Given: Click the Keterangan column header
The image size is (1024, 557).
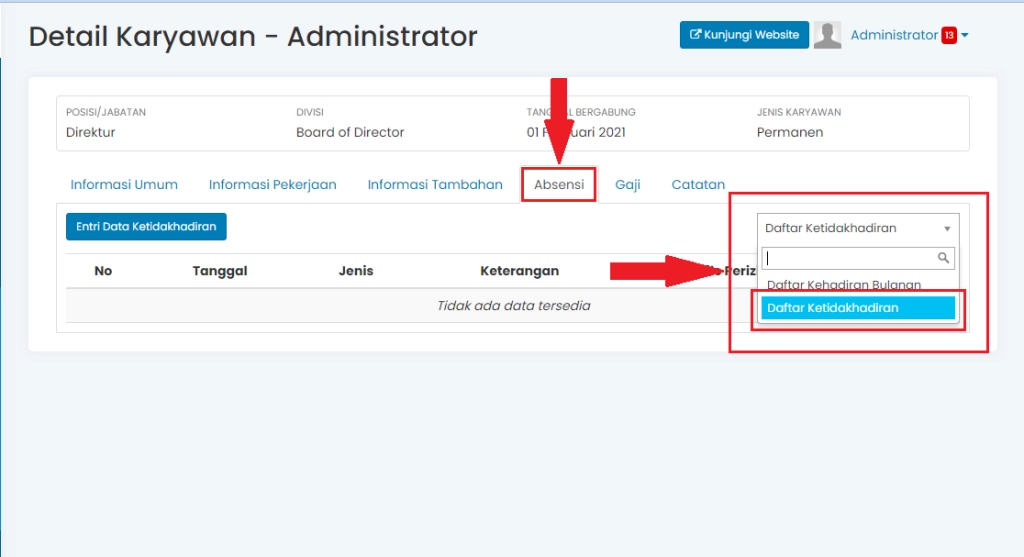Looking at the screenshot, I should [x=519, y=271].
